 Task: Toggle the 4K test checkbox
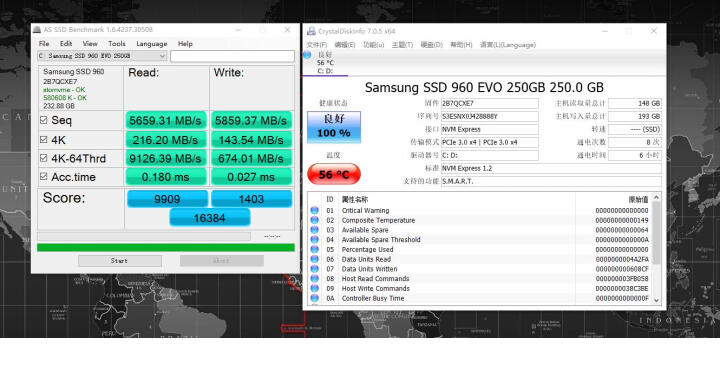coord(44,140)
